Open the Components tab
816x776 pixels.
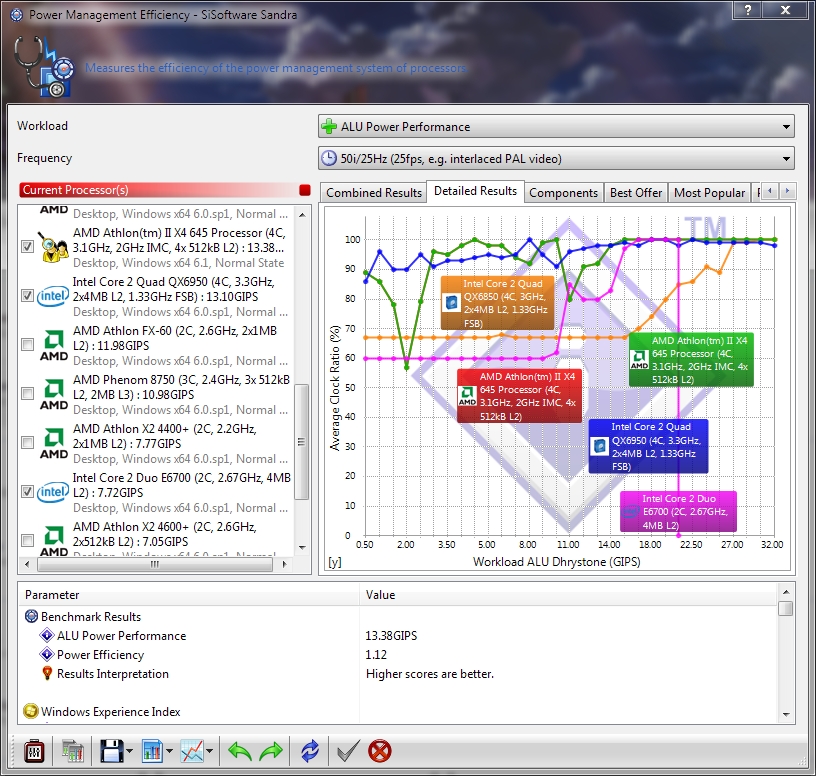point(564,193)
